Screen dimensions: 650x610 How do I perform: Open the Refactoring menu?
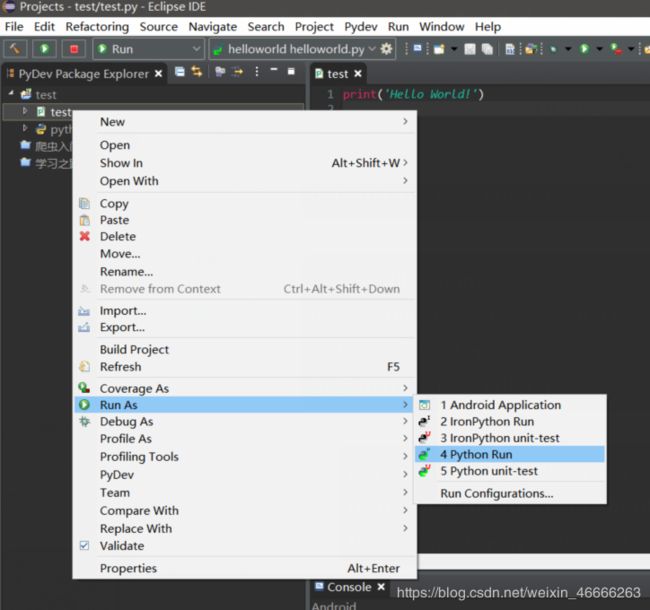pyautogui.click(x=97, y=27)
